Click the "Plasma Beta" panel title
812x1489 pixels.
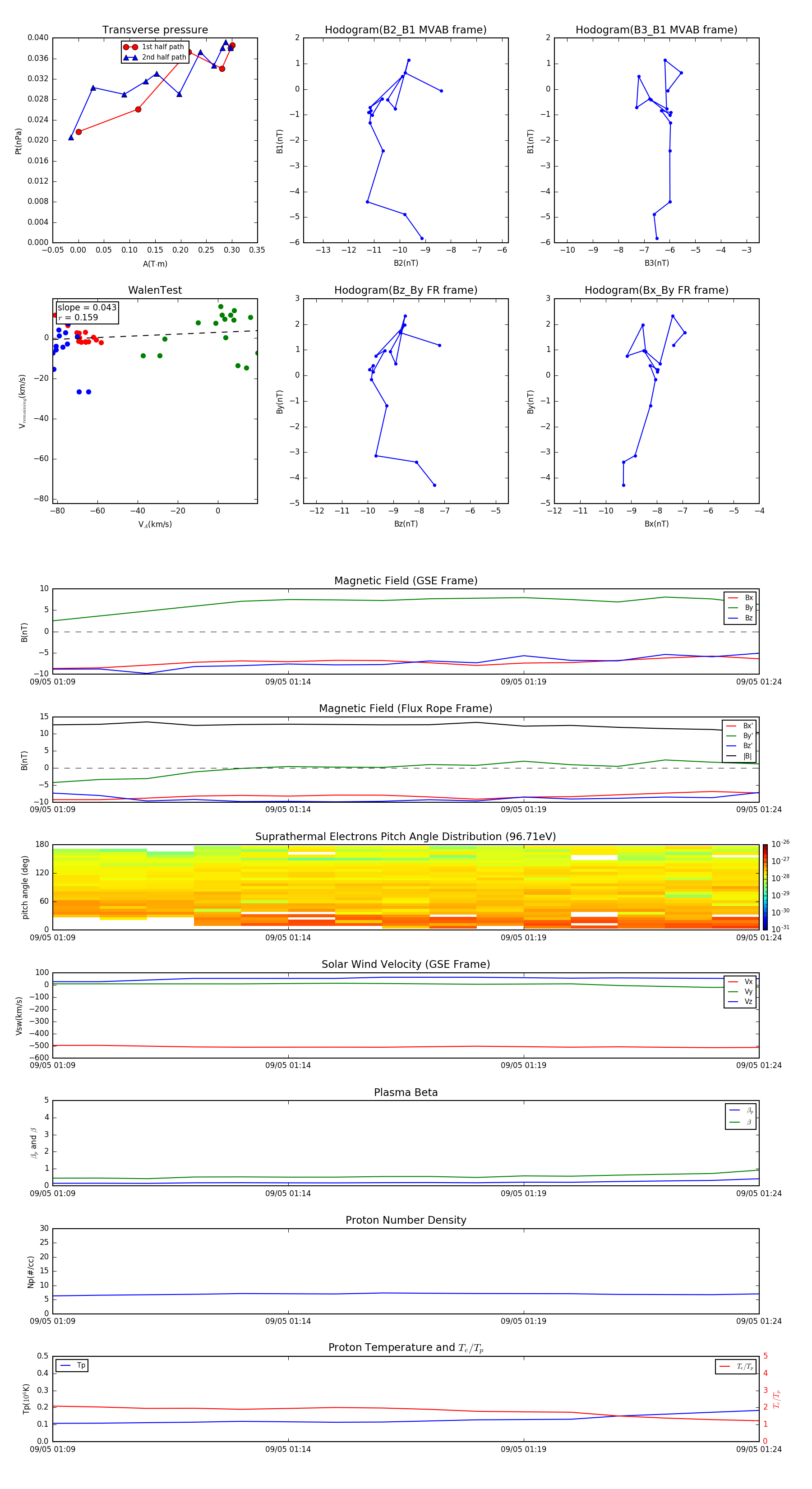click(406, 1092)
